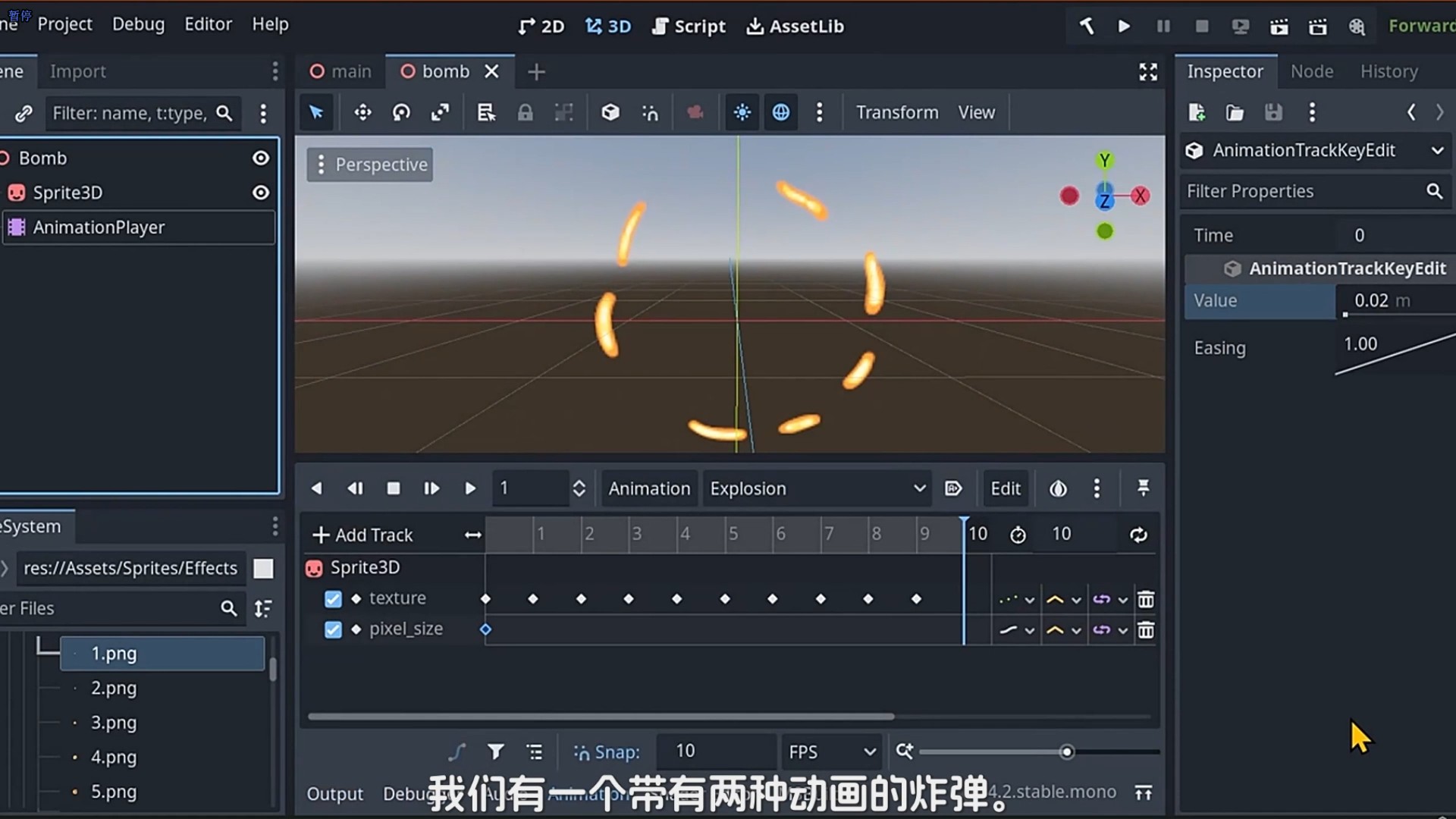Screen dimensions: 1456x819
Task: Open the FPS snap mode dropdown
Action: tap(831, 752)
